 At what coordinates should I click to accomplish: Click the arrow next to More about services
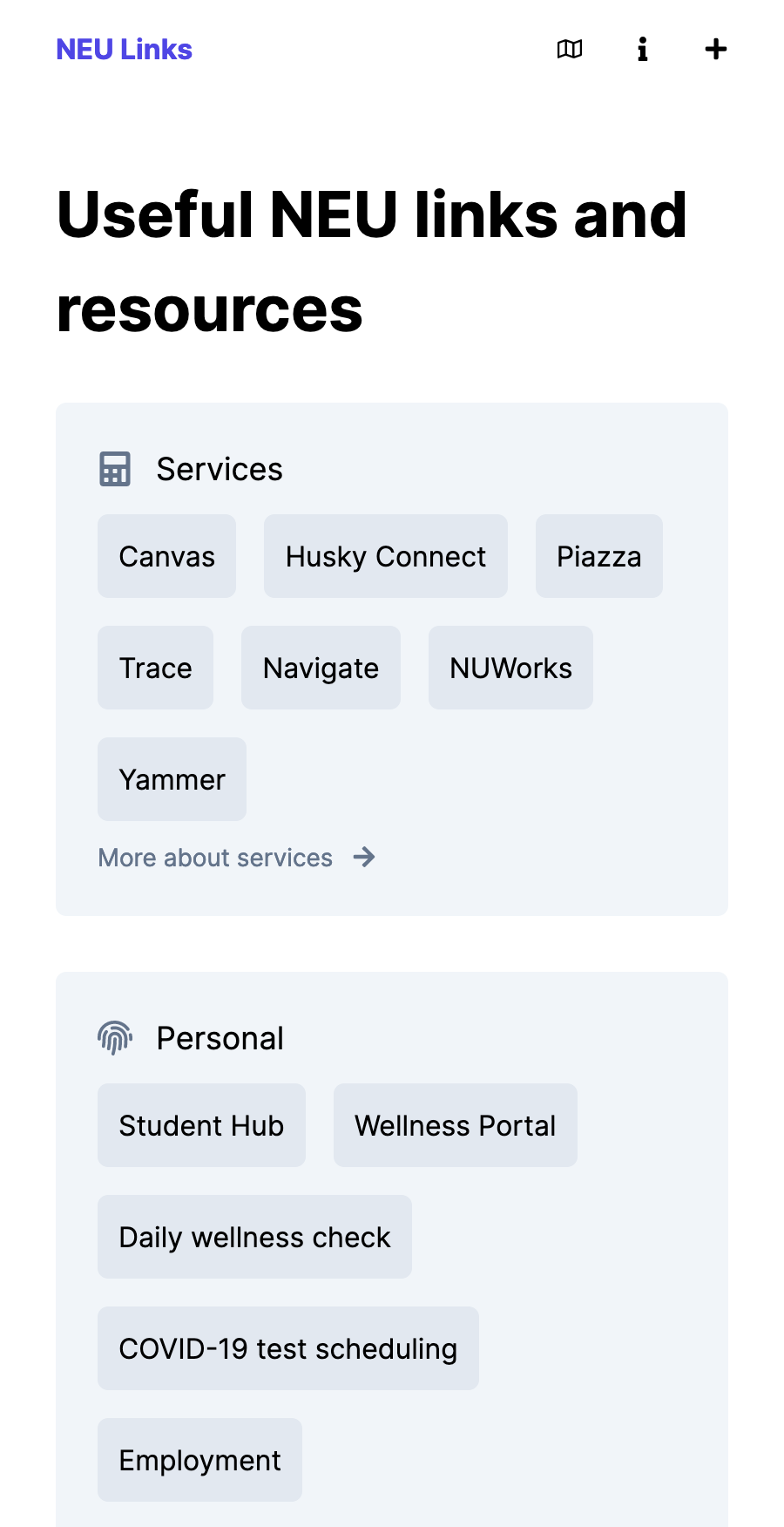click(364, 858)
